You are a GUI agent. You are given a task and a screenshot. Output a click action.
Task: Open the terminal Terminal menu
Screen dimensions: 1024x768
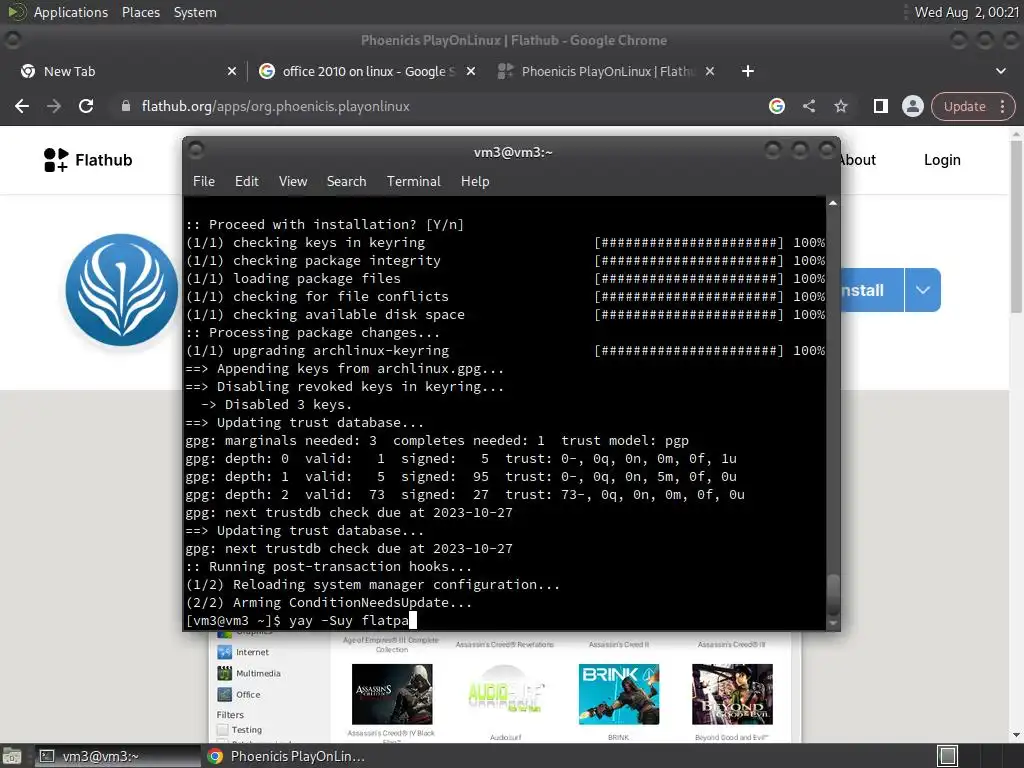[x=413, y=182]
